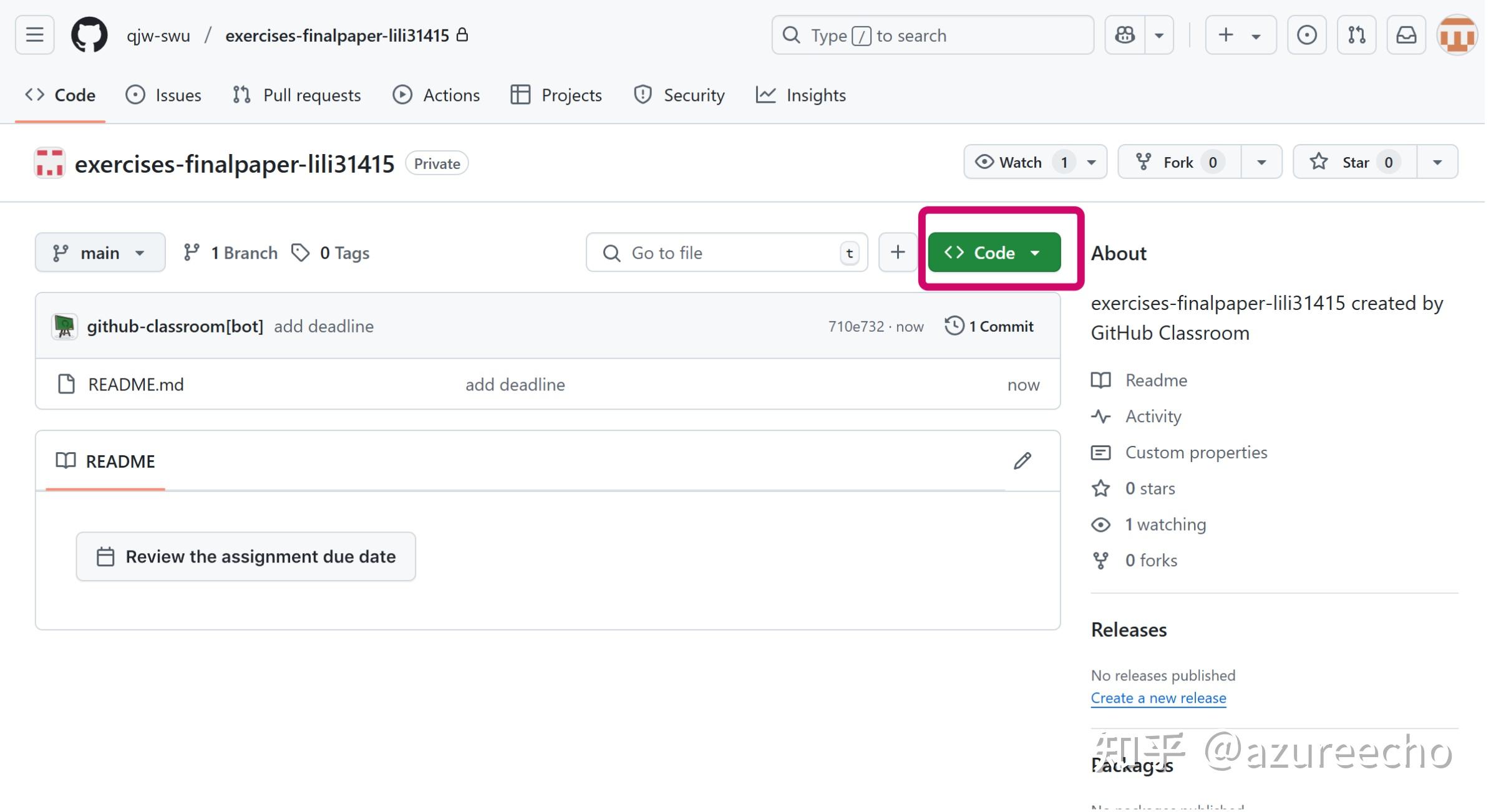This screenshot has height=812, width=1491.
Task: Click Review the assignment due date button
Action: (246, 556)
